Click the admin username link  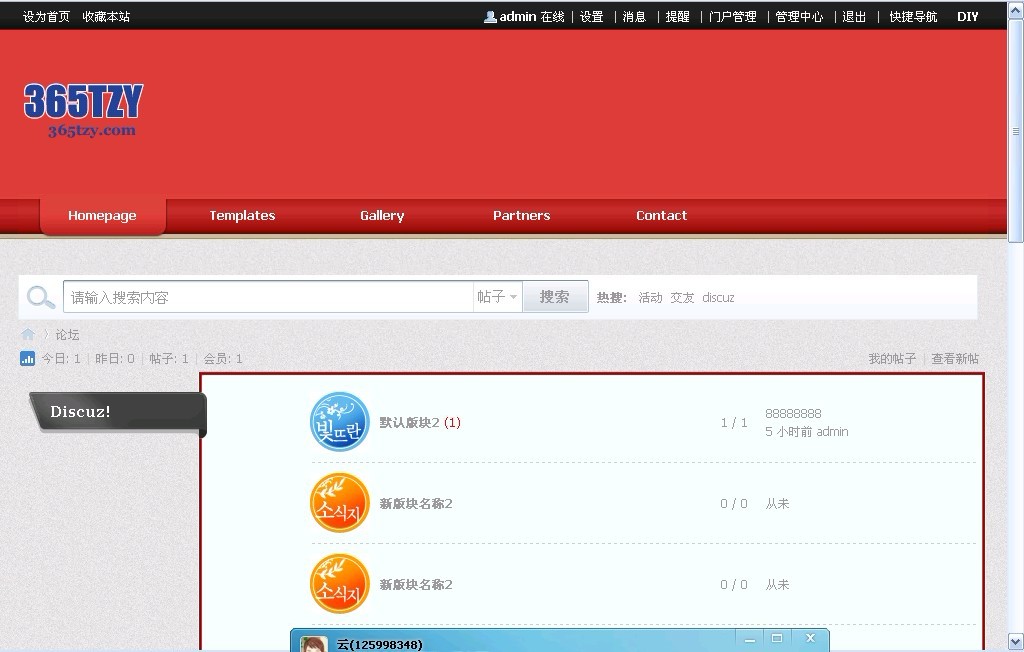pos(518,17)
